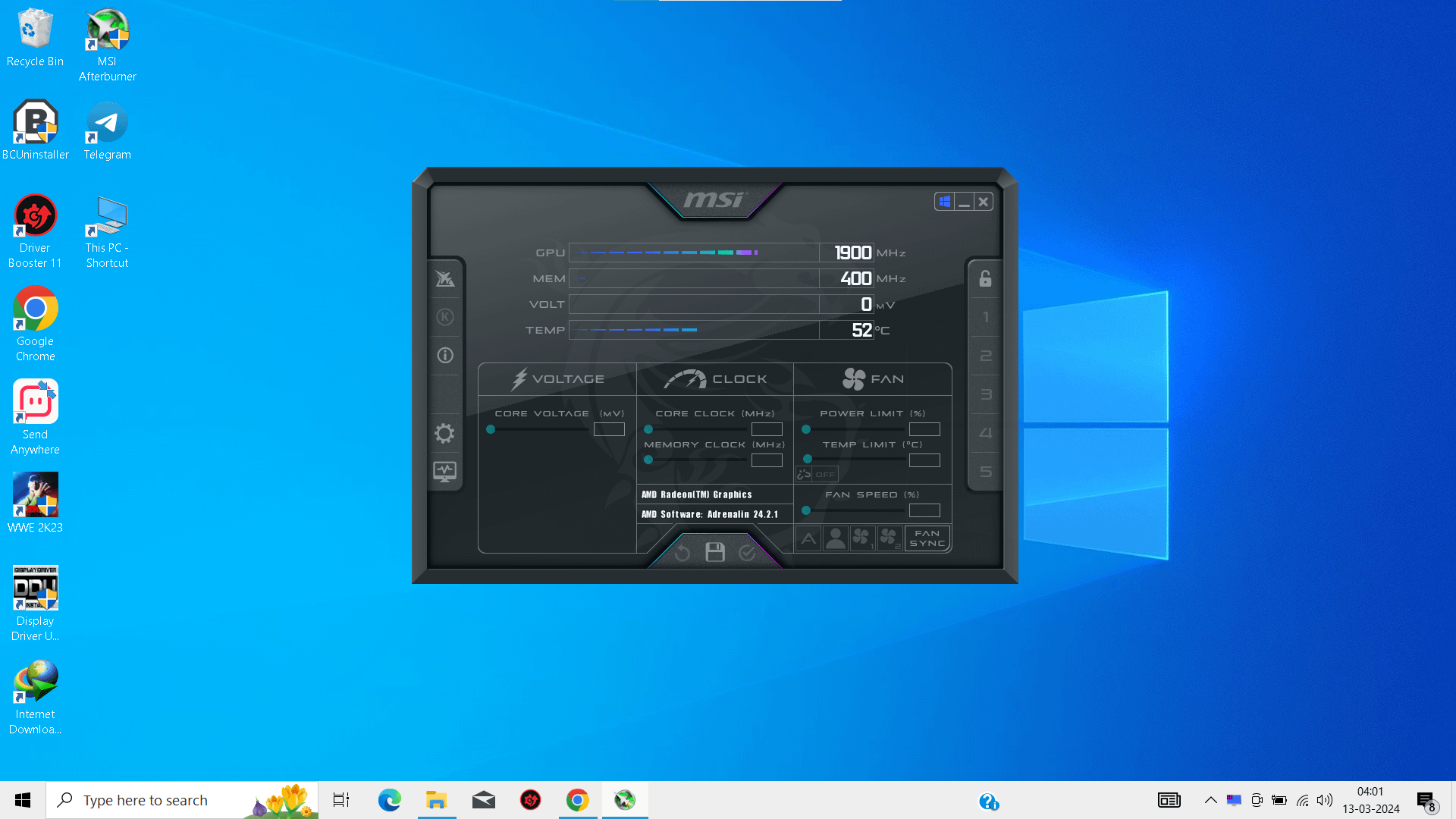Click Task View button on taskbar
This screenshot has width=1456, height=819.
click(x=341, y=800)
